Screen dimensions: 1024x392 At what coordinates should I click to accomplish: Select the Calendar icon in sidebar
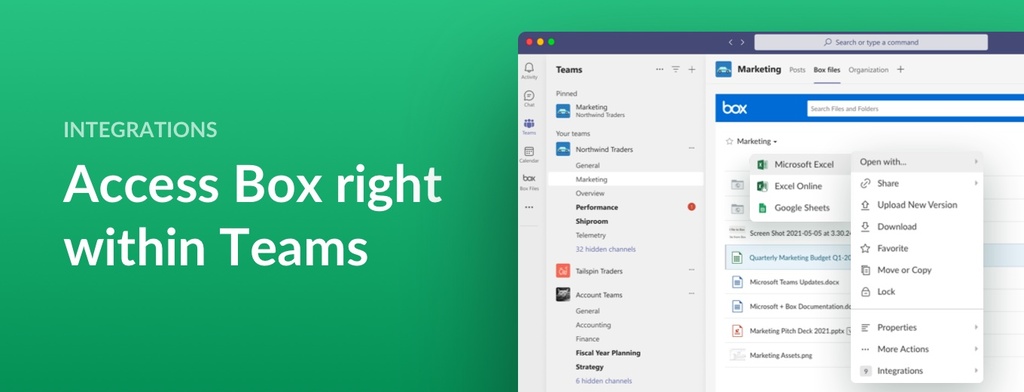click(529, 152)
